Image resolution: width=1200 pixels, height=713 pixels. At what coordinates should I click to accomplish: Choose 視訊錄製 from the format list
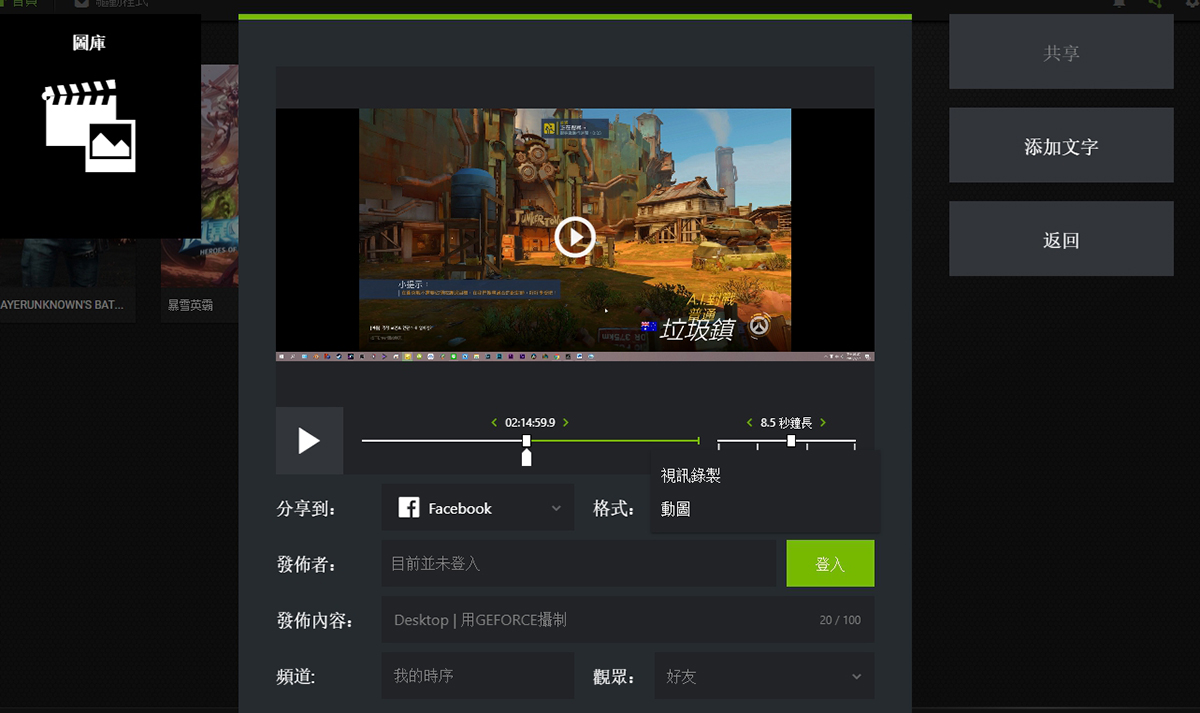(x=691, y=476)
